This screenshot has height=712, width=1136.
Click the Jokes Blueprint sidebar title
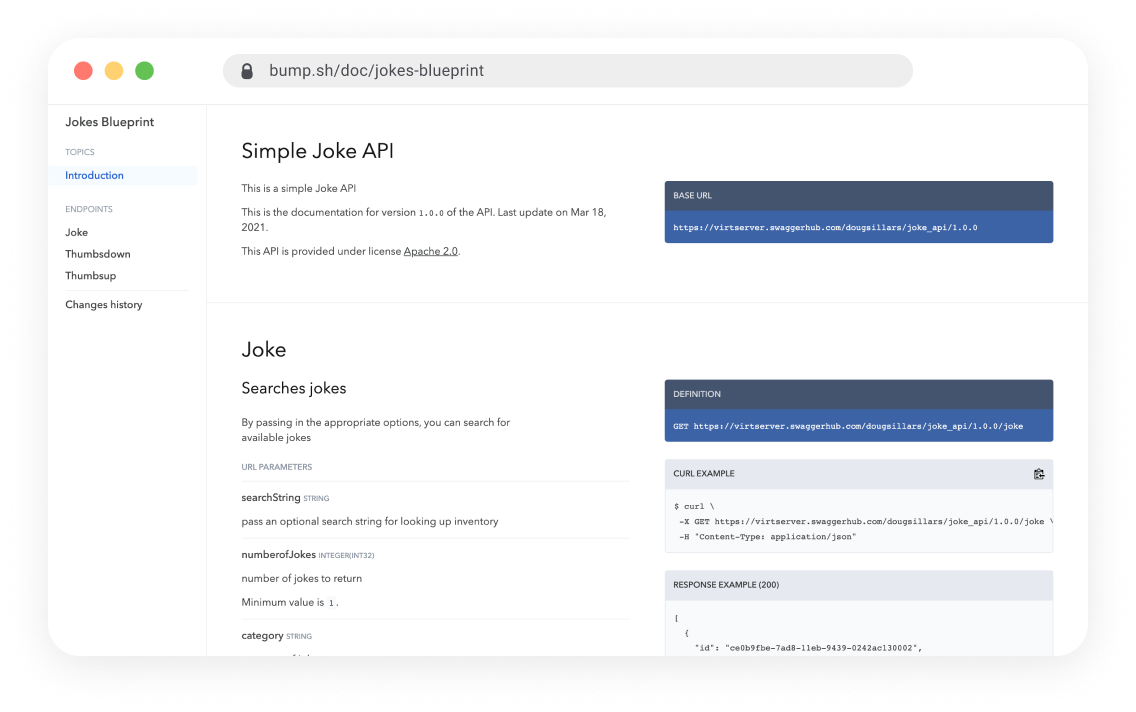tap(110, 122)
